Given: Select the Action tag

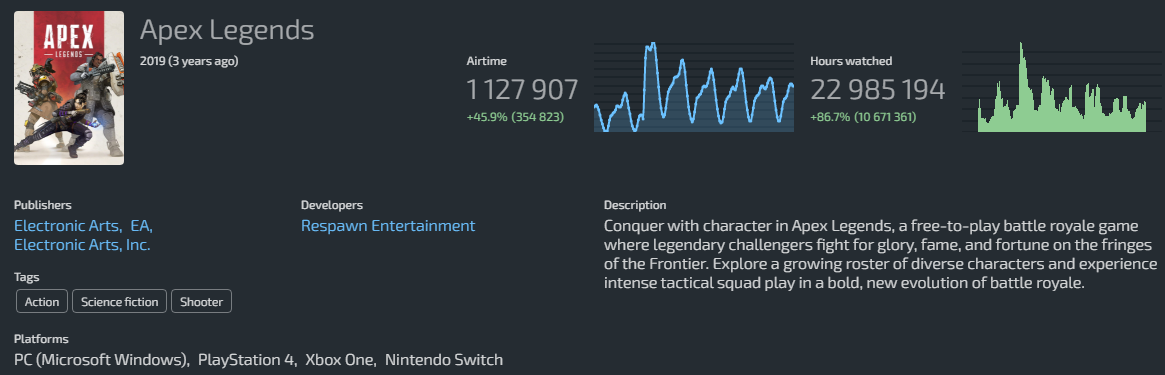Looking at the screenshot, I should pos(42,301).
